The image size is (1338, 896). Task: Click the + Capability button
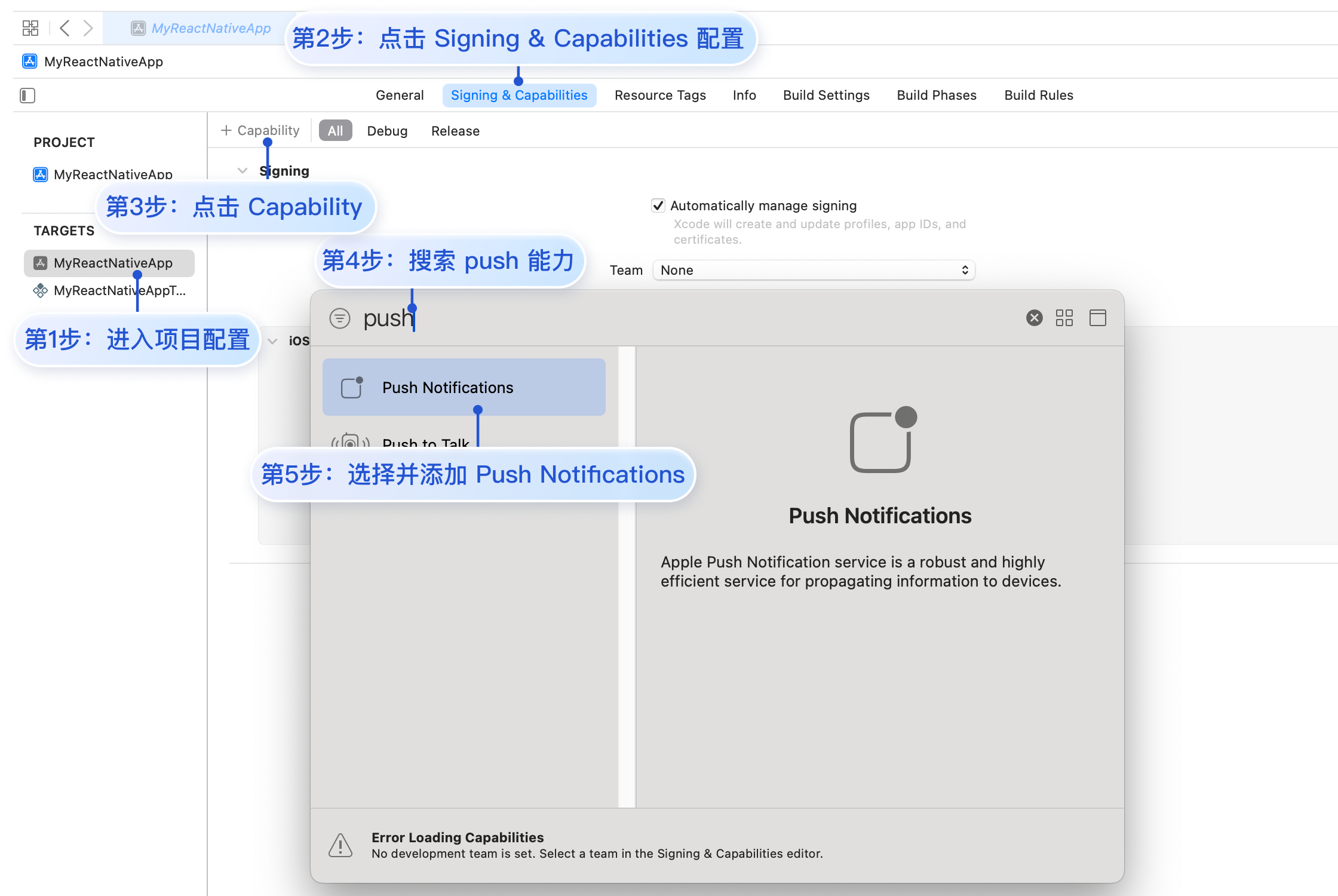(x=260, y=130)
